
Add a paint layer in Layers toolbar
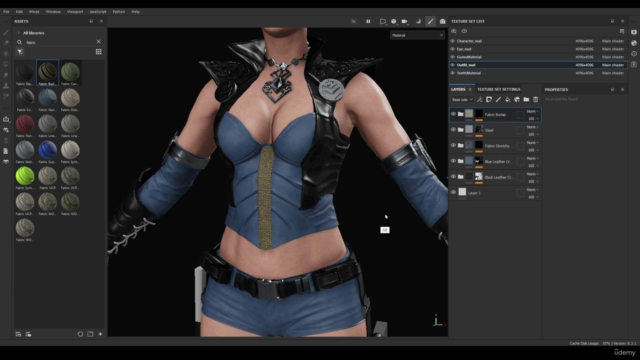[498, 100]
